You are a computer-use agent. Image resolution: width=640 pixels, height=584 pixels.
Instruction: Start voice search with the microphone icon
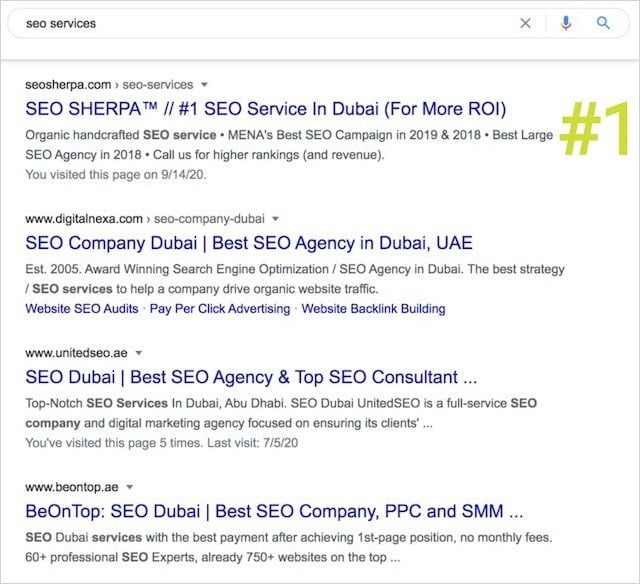[x=566, y=23]
